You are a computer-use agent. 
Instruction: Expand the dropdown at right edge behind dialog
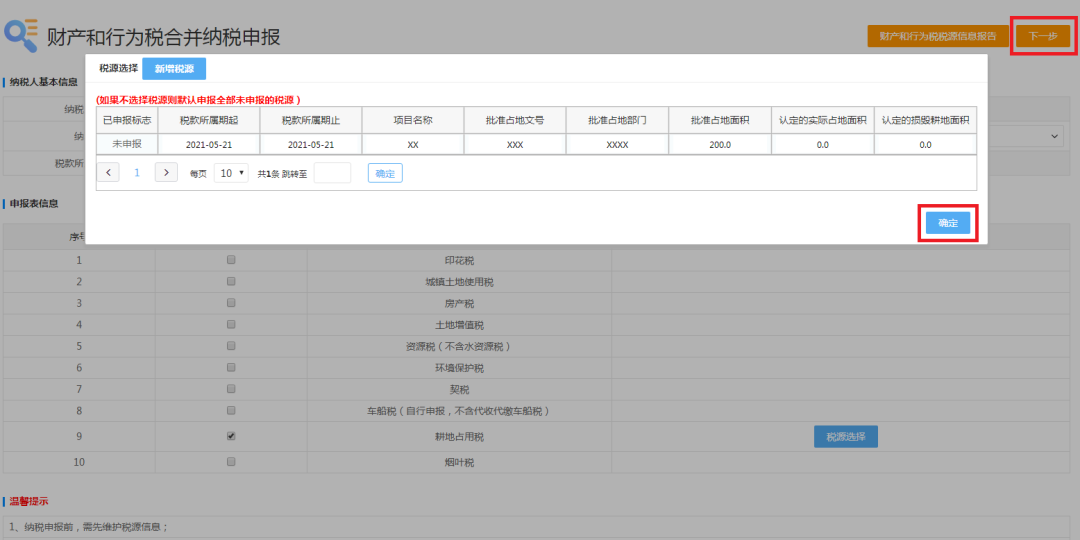point(1055,135)
